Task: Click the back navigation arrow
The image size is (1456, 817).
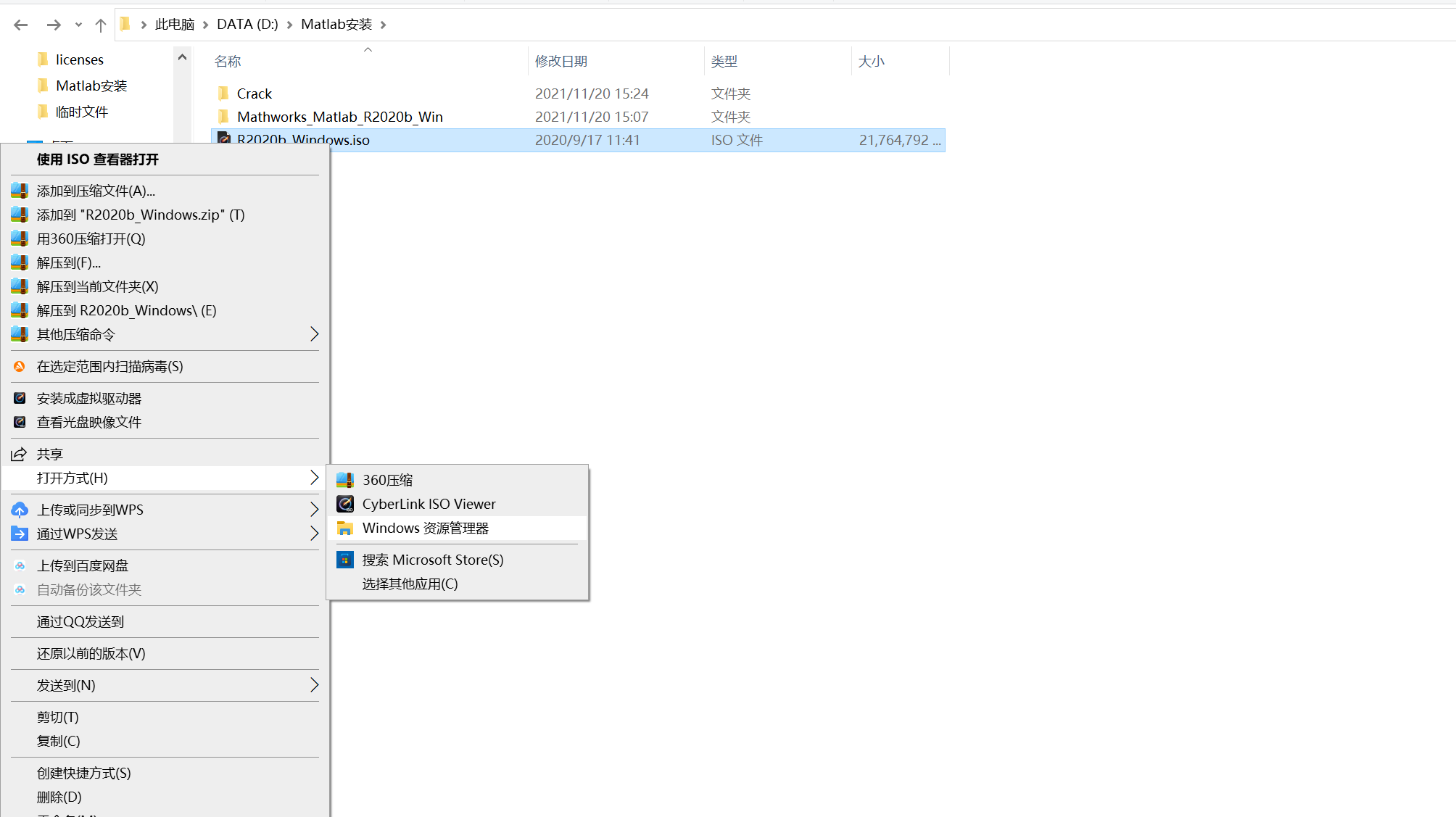Action: (x=20, y=25)
